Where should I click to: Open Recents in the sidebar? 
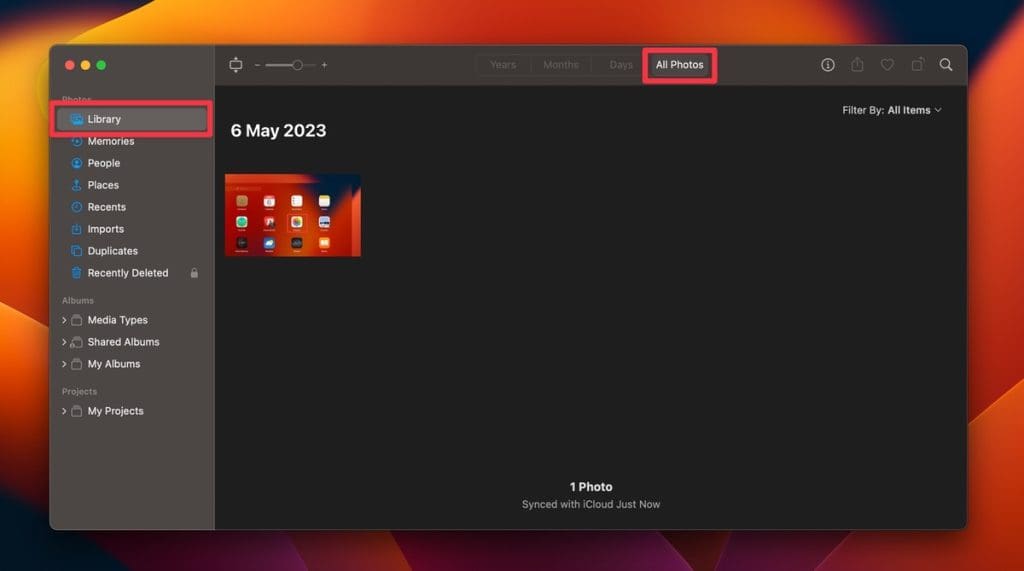[x=132, y=207]
